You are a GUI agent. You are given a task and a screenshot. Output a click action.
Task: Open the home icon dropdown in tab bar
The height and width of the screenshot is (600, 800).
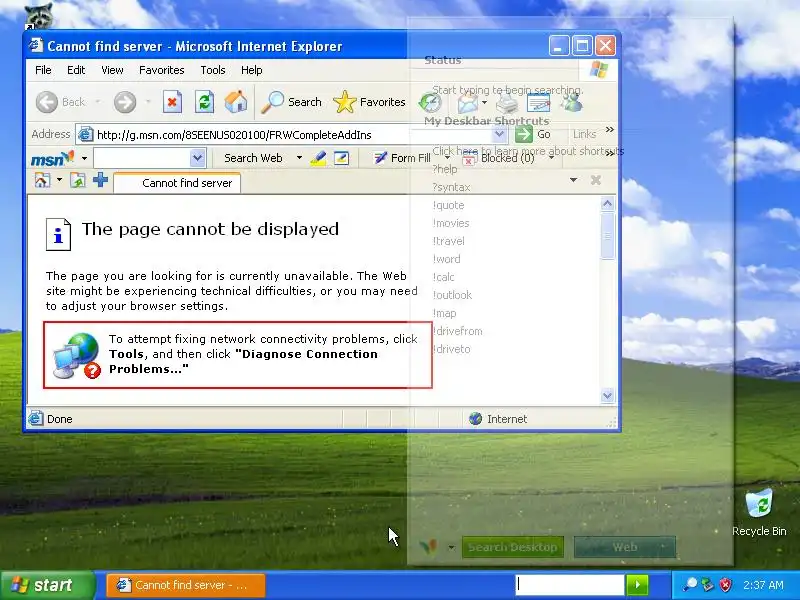[x=59, y=180]
